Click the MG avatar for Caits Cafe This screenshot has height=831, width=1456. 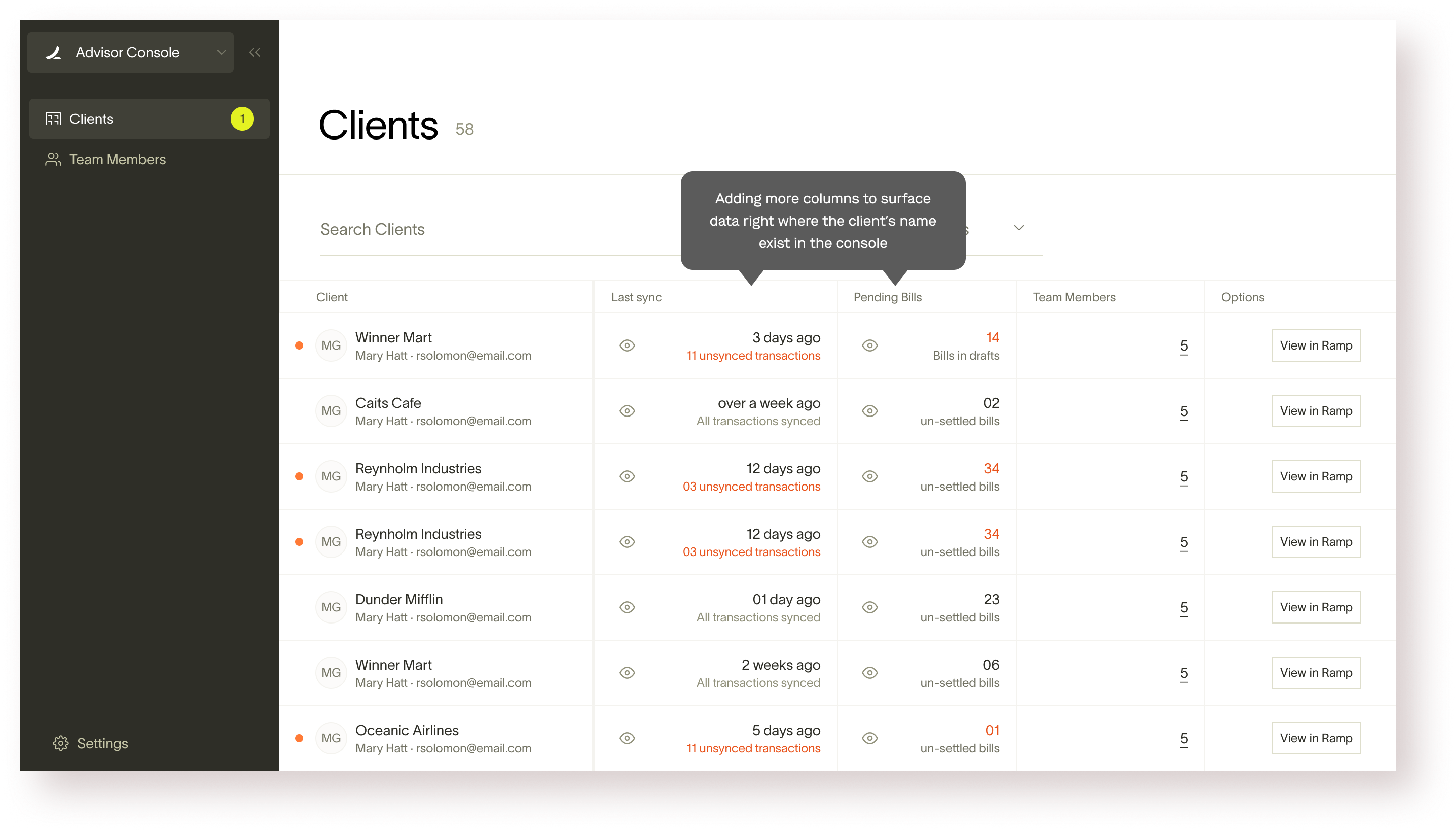click(x=331, y=411)
